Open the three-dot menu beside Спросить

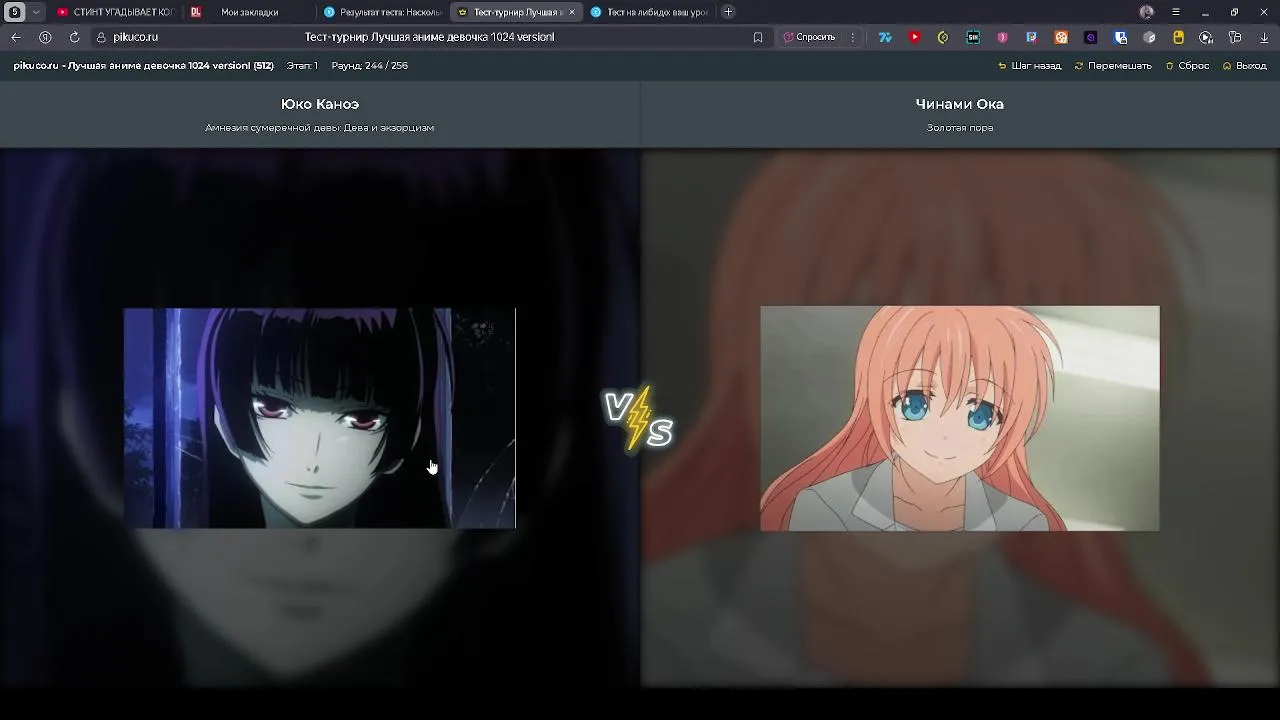click(853, 37)
